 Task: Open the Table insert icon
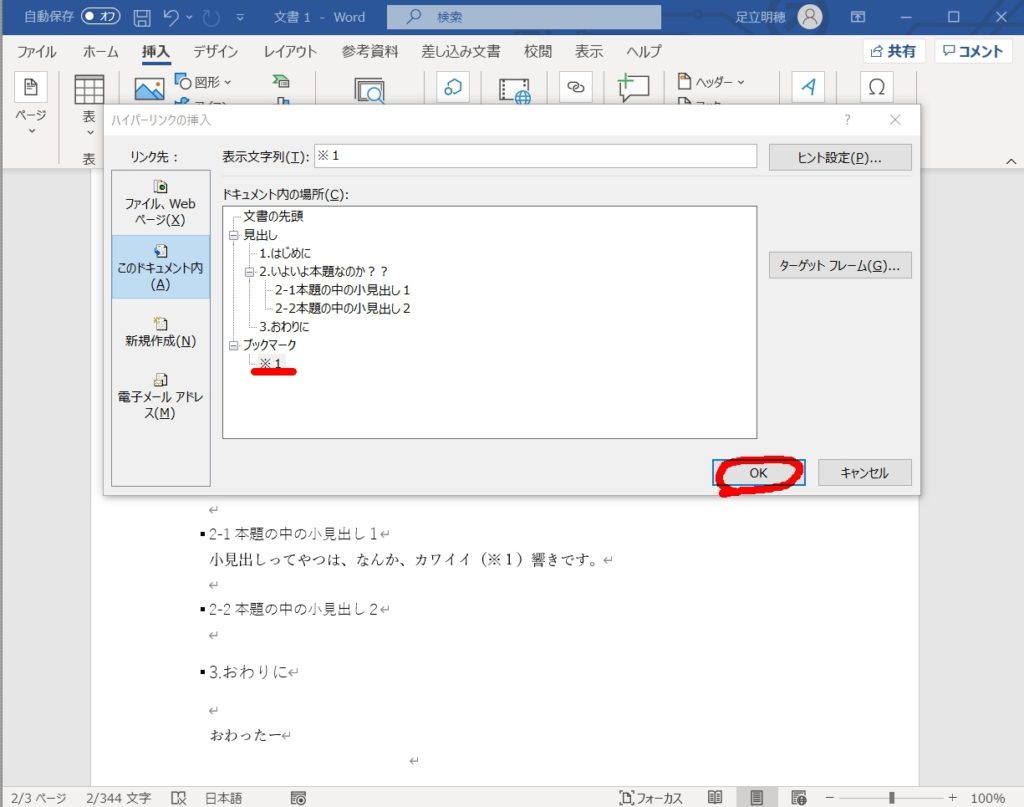pyautogui.click(x=89, y=89)
